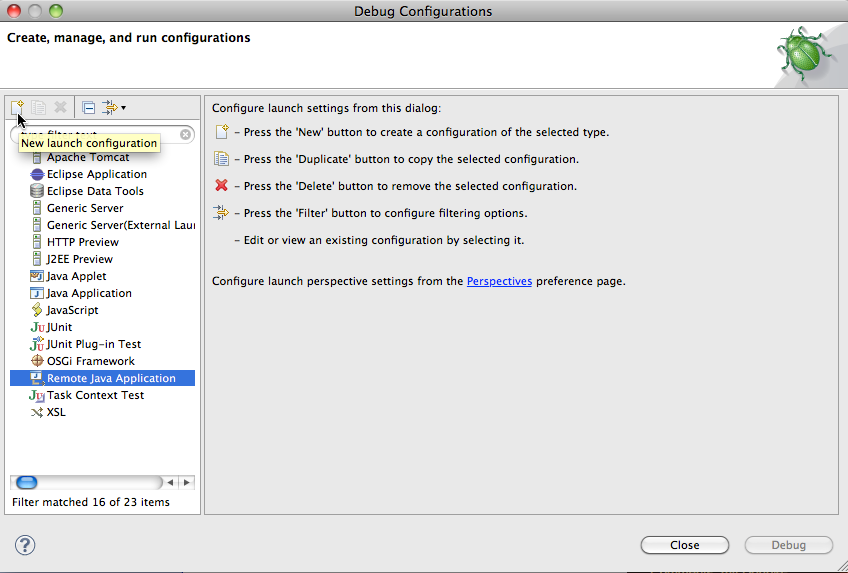This screenshot has width=848, height=573.
Task: Click the scroll left arrow in list
Action: pos(170,483)
